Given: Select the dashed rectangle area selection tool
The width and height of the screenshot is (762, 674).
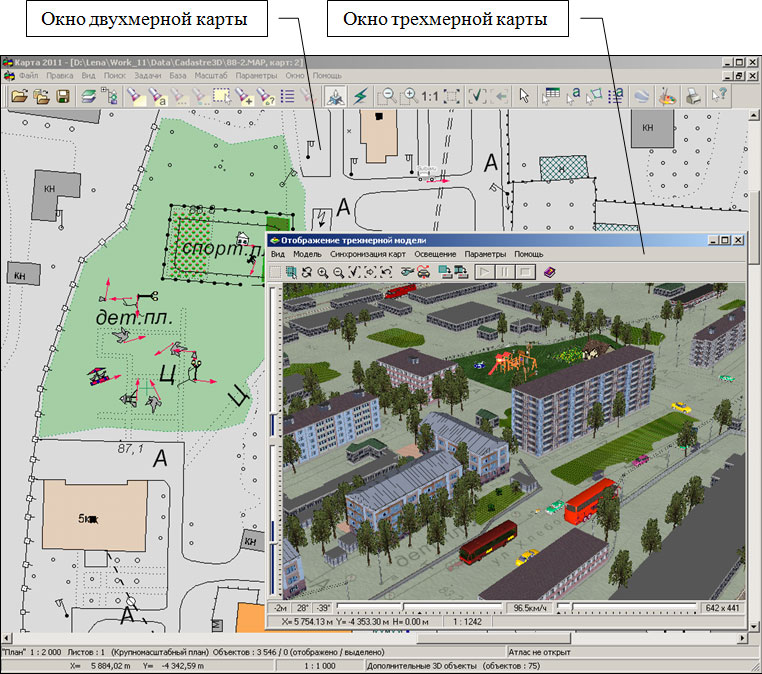Looking at the screenshot, I should [x=222, y=96].
